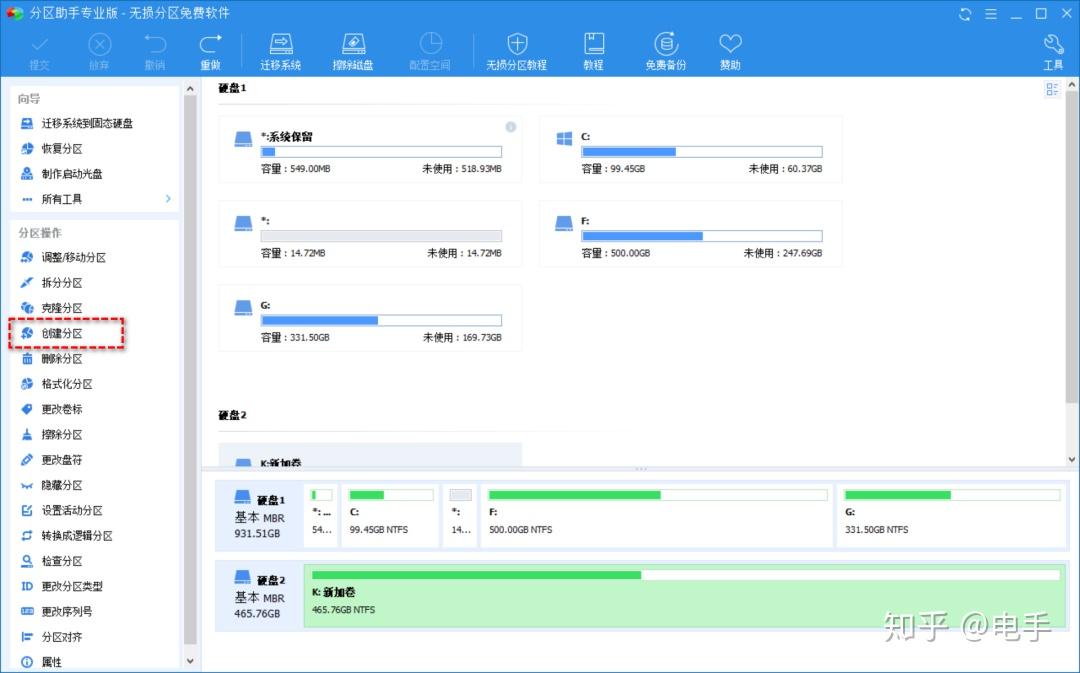1080x673 pixels.
Task: Toggle the disk view mode icon
Action: 1052,89
